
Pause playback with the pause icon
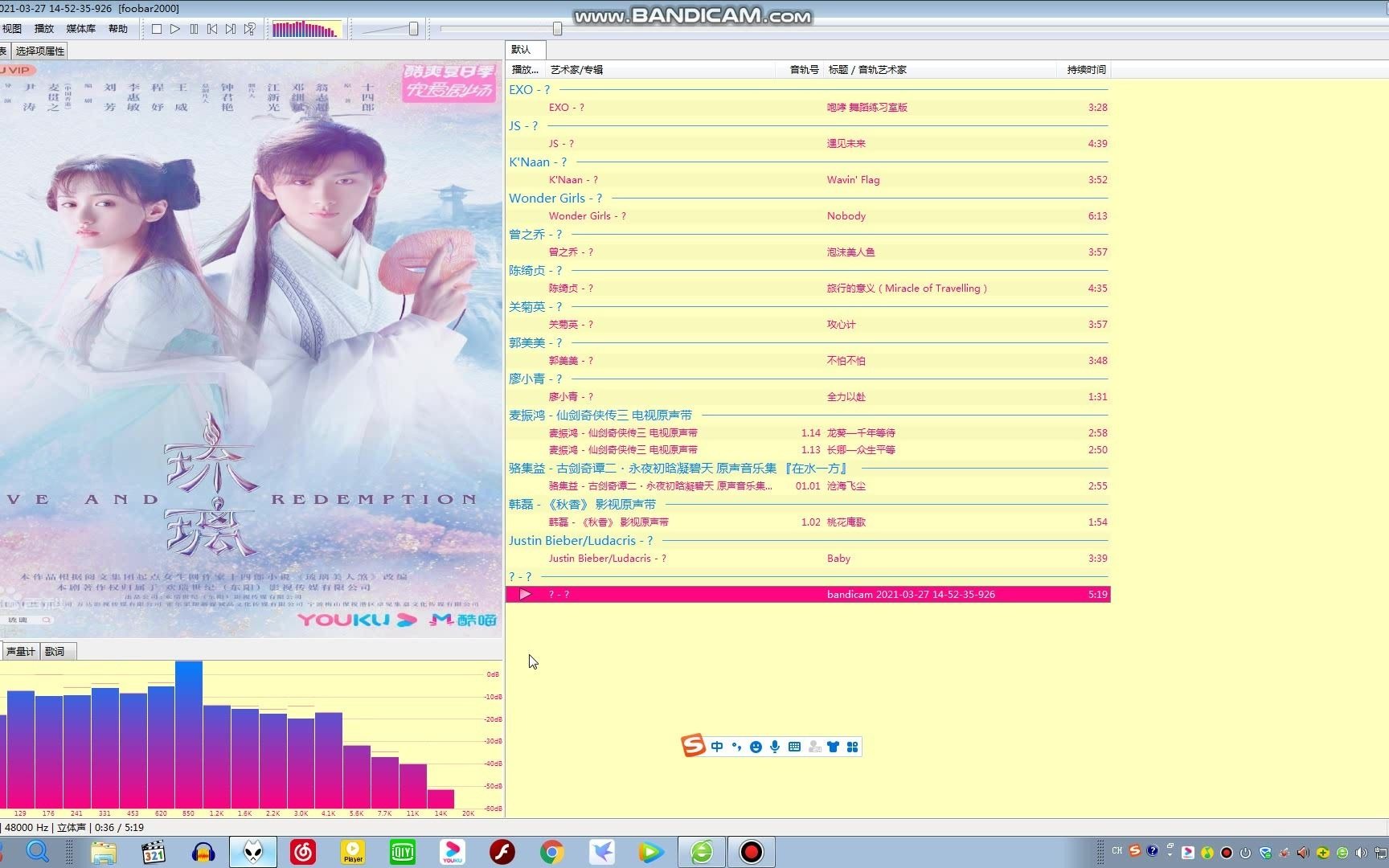(x=194, y=29)
